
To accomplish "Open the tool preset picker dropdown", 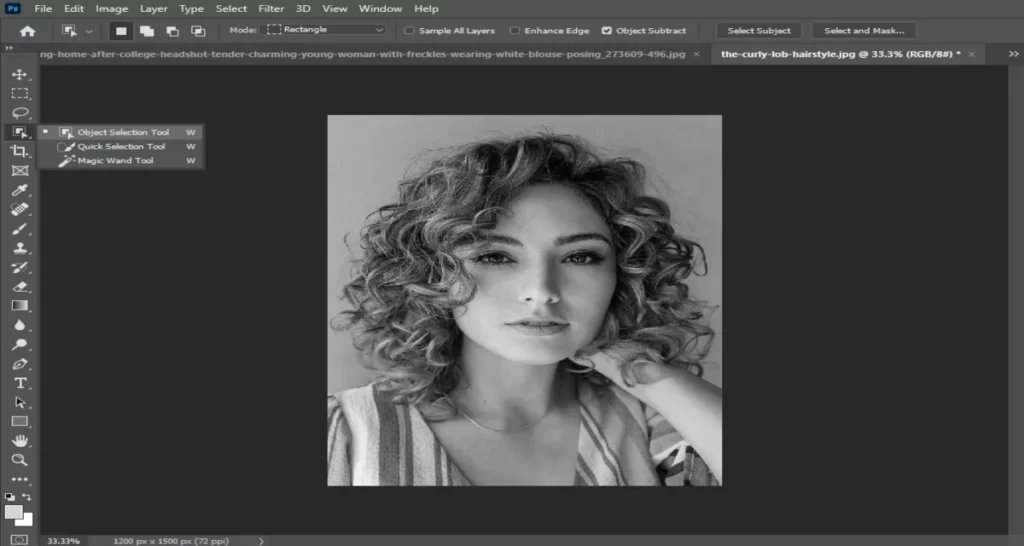I will pos(89,31).
